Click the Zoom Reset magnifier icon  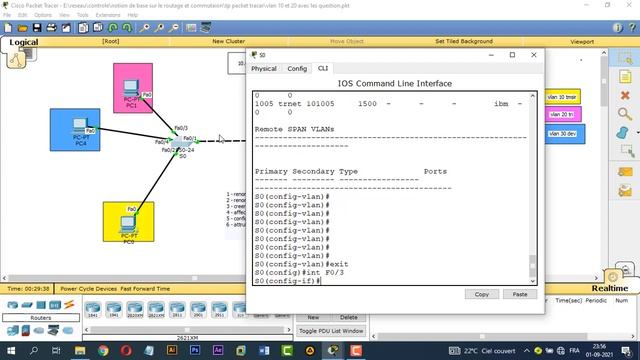point(159,28)
